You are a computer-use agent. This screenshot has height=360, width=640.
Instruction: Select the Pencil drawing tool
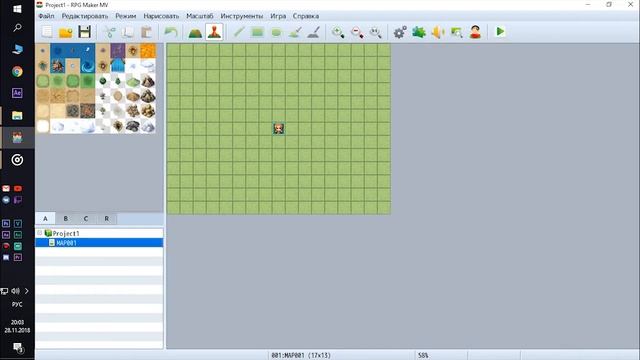coord(239,32)
